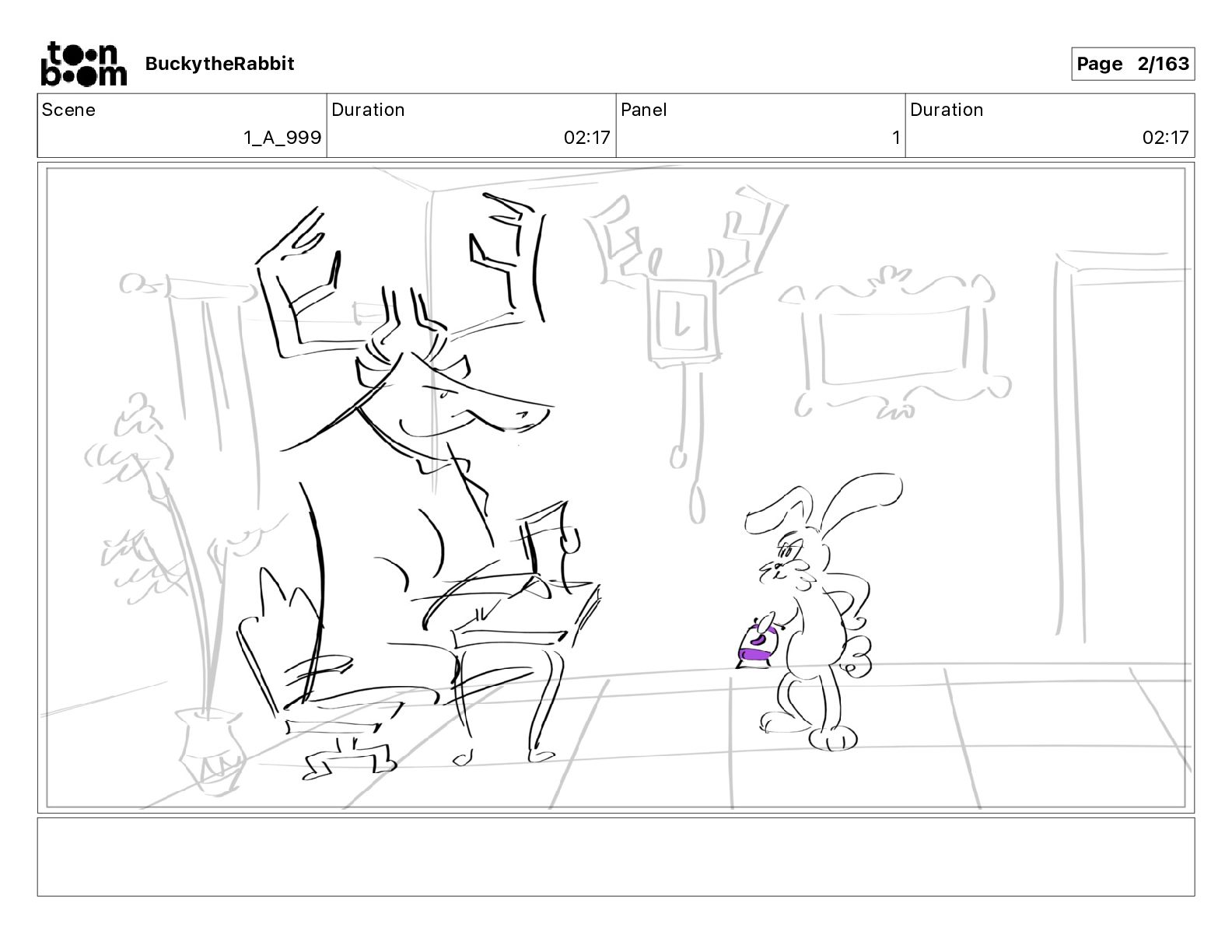Click the Duration value beside Scene 1_A_999

point(587,138)
